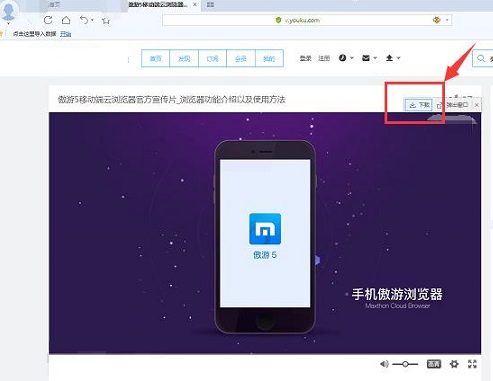Go to the browser home page icon
The width and height of the screenshot is (493, 381).
pyautogui.click(x=66, y=20)
